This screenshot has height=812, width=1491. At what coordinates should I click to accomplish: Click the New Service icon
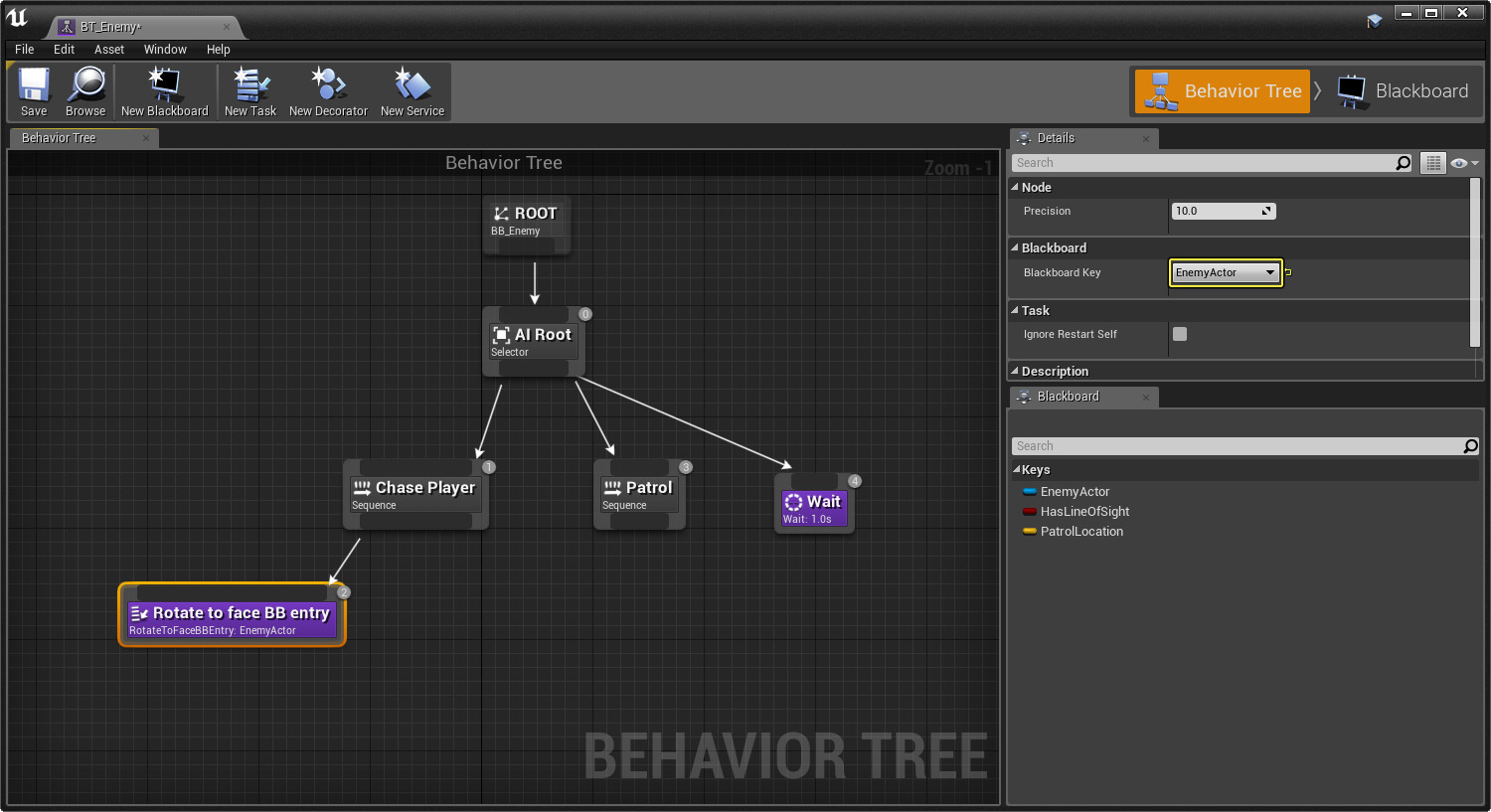[412, 86]
